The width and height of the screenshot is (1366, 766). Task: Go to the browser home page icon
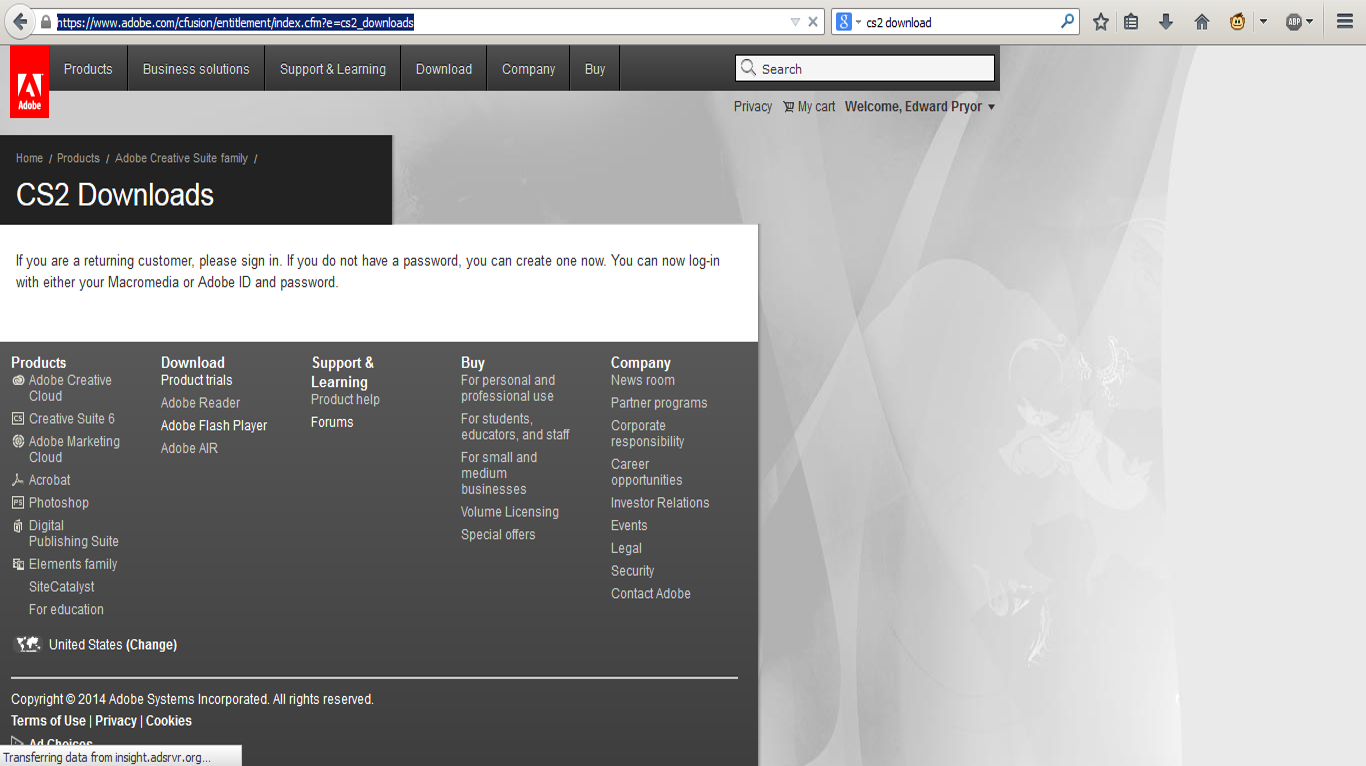(x=1202, y=22)
